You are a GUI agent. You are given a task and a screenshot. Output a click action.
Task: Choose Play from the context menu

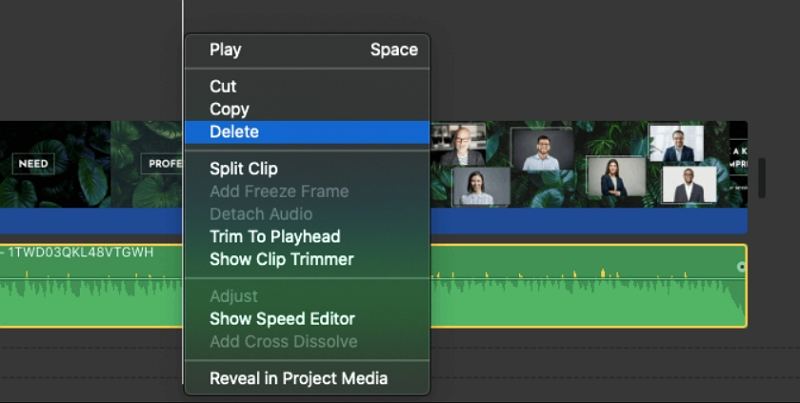307,49
